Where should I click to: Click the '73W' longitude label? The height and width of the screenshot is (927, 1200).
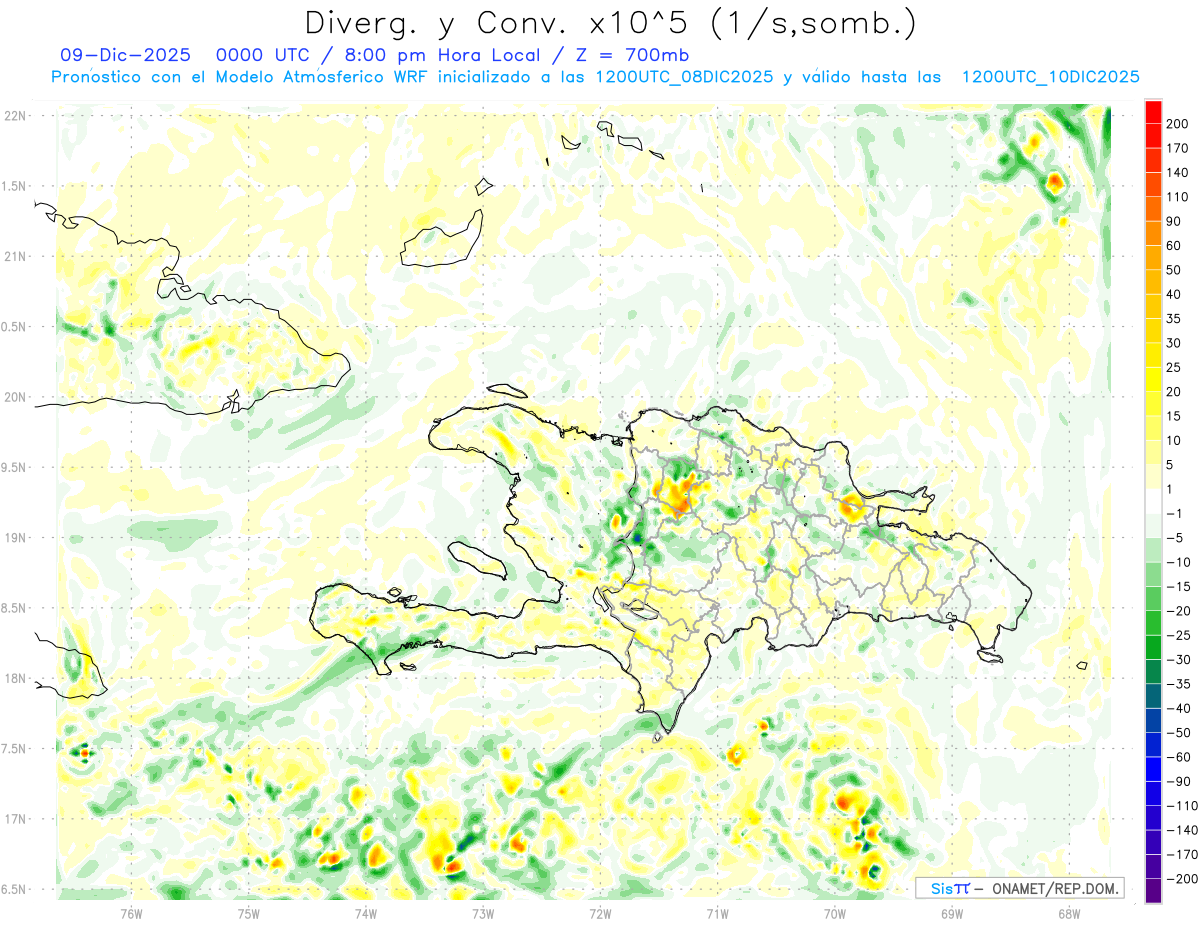483,913
